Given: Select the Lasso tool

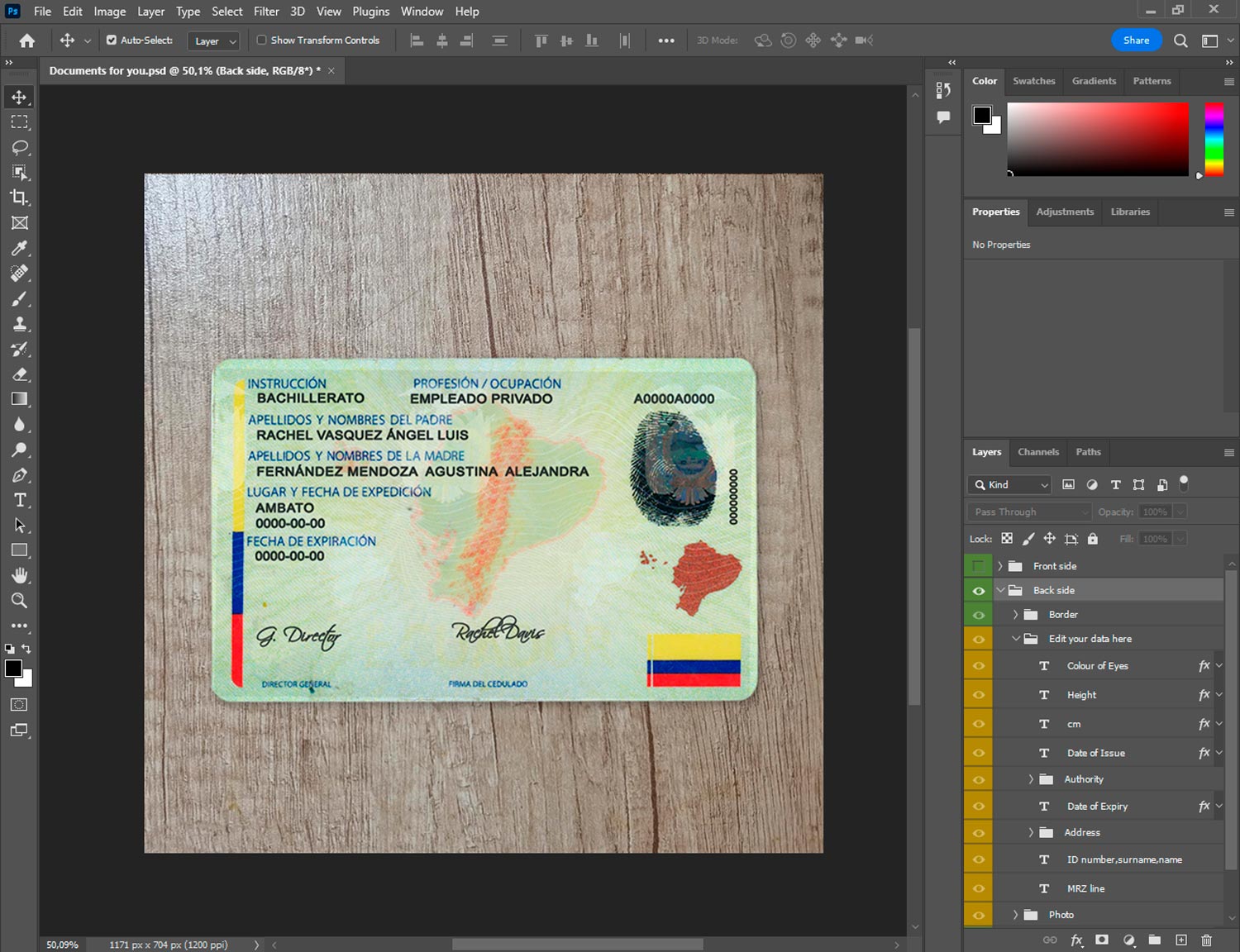Looking at the screenshot, I should [20, 147].
